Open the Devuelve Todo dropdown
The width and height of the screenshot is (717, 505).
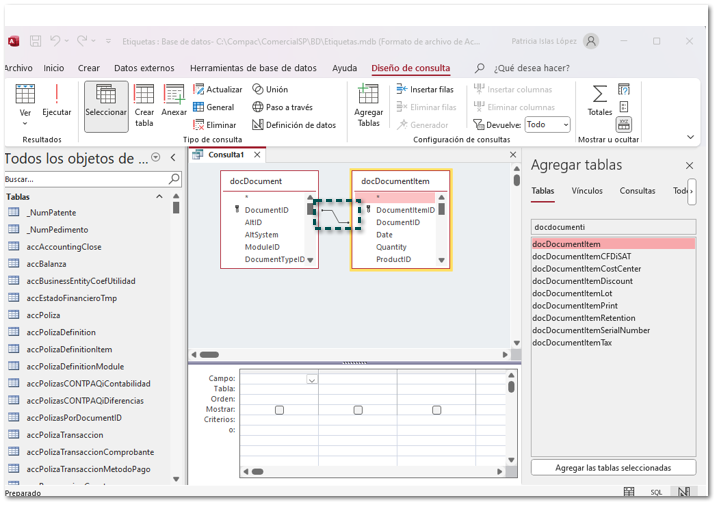coord(547,125)
